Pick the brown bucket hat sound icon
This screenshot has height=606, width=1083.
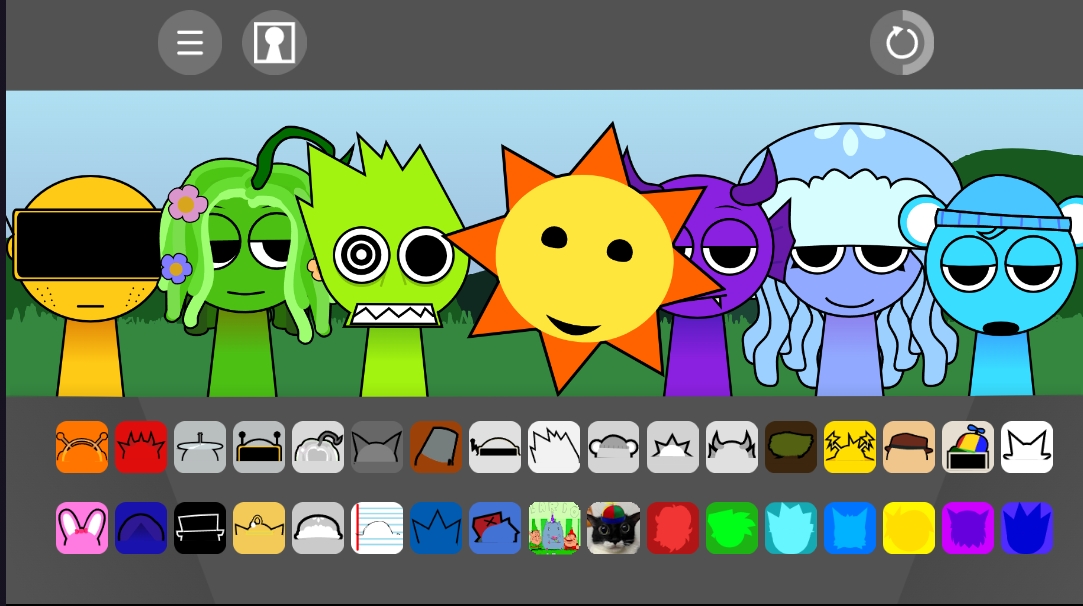[436, 447]
